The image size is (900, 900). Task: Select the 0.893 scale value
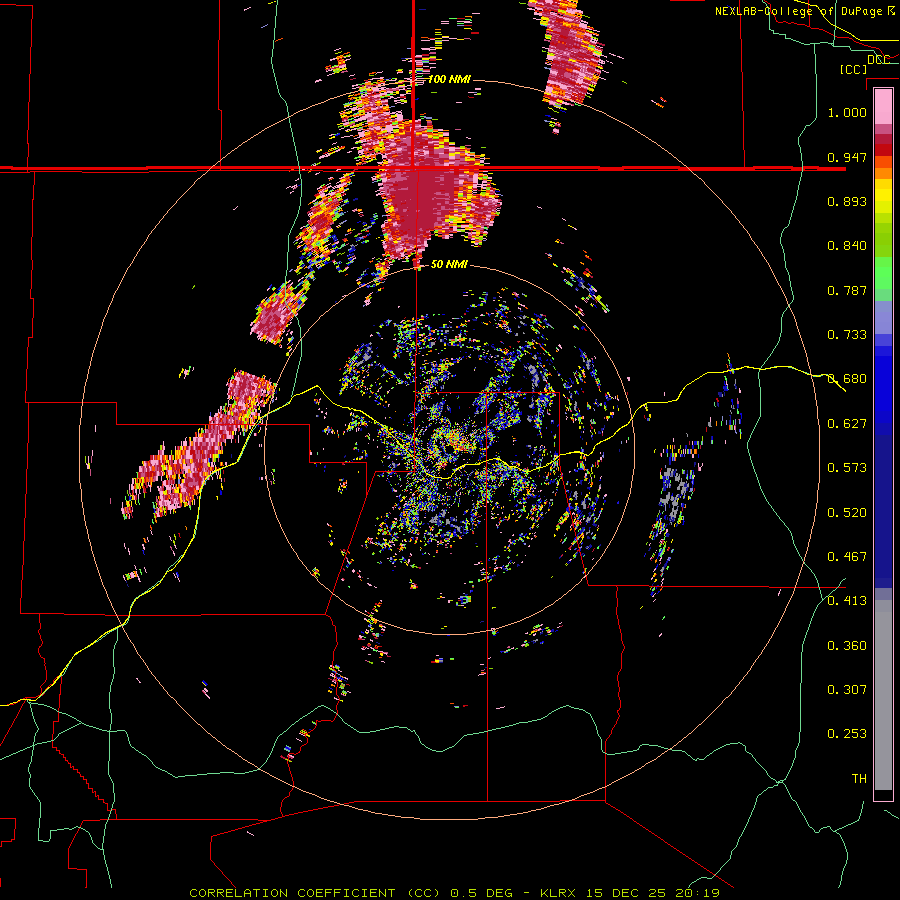[x=847, y=201]
